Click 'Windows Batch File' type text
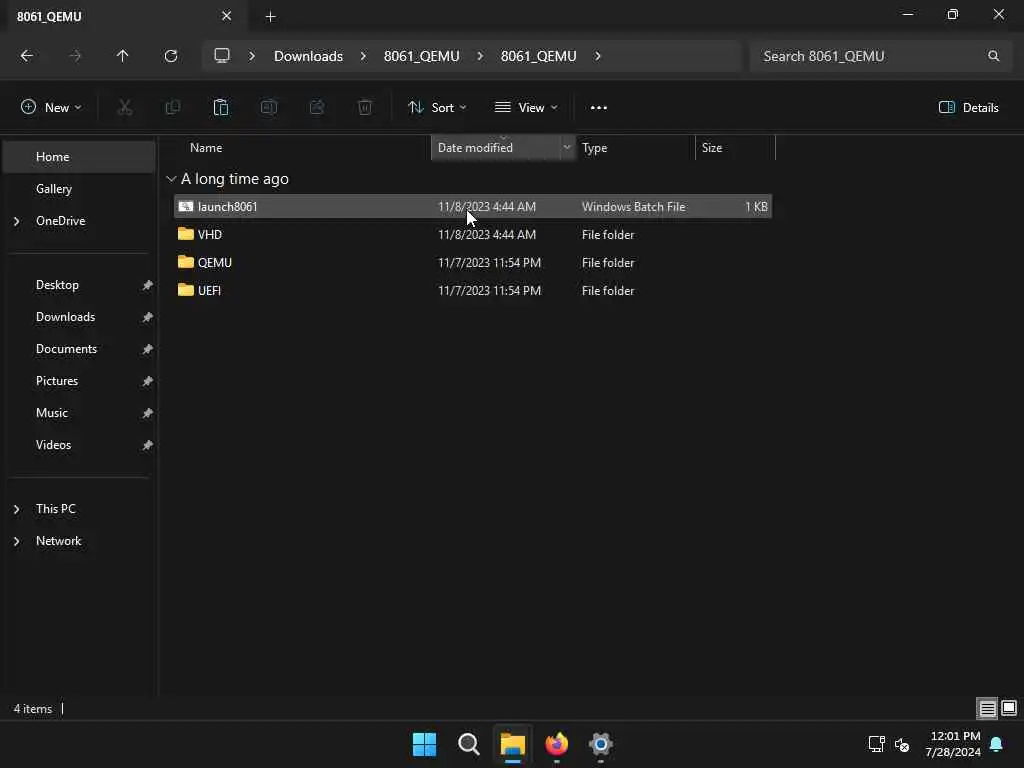The height and width of the screenshot is (768, 1024). point(633,206)
